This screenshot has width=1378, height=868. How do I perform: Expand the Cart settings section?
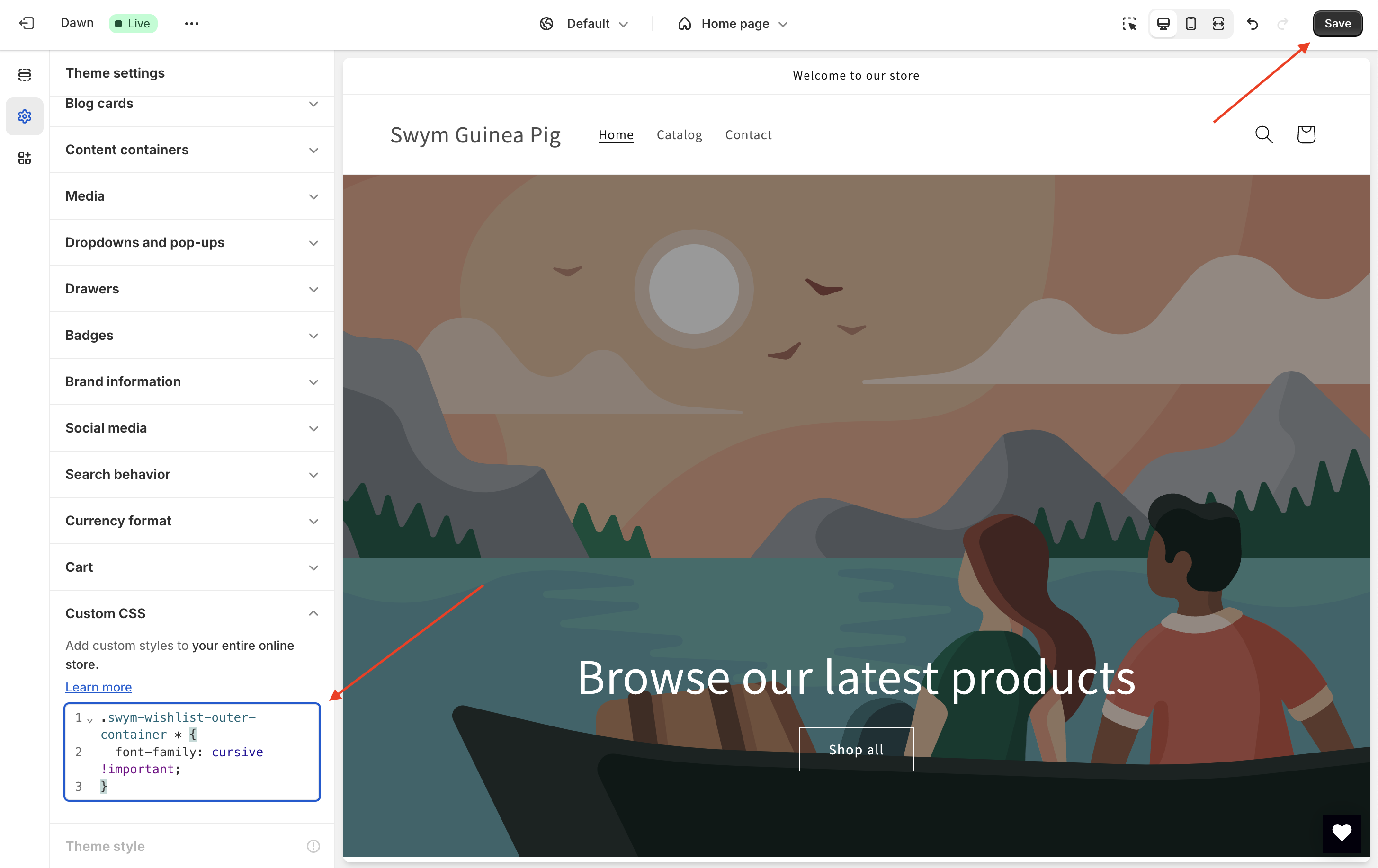(192, 567)
